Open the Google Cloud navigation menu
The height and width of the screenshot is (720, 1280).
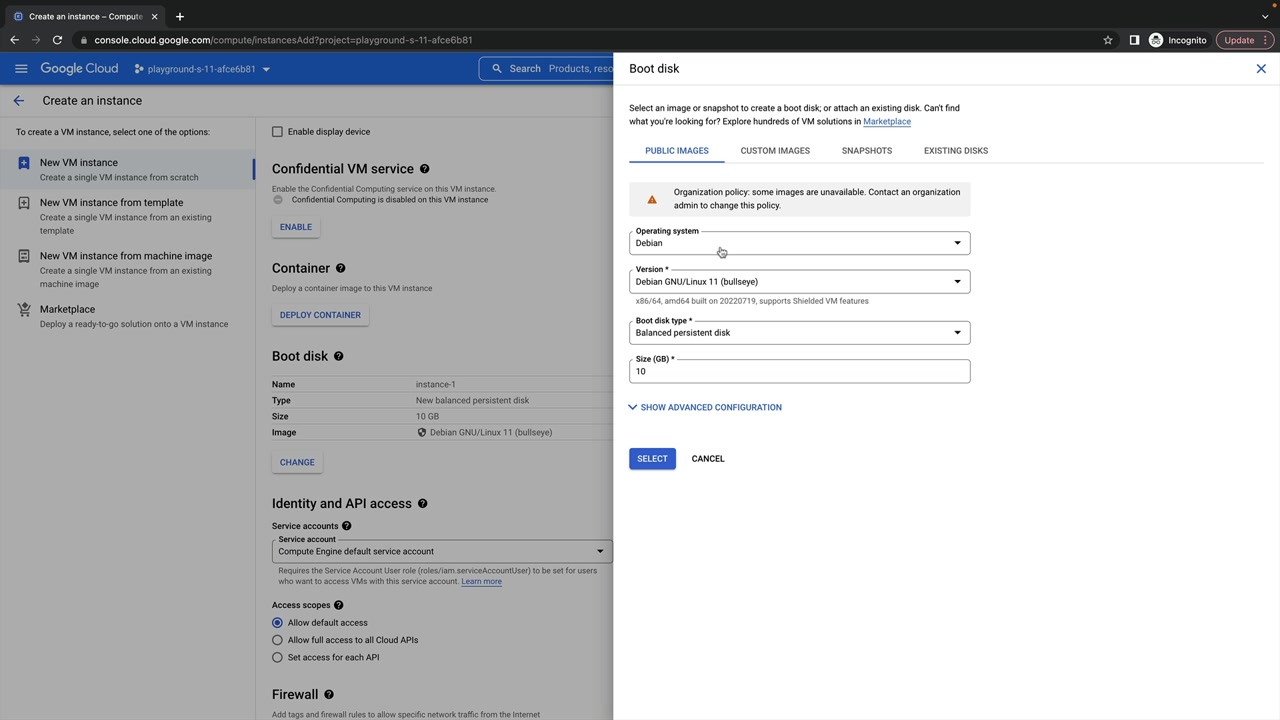coord(21,69)
